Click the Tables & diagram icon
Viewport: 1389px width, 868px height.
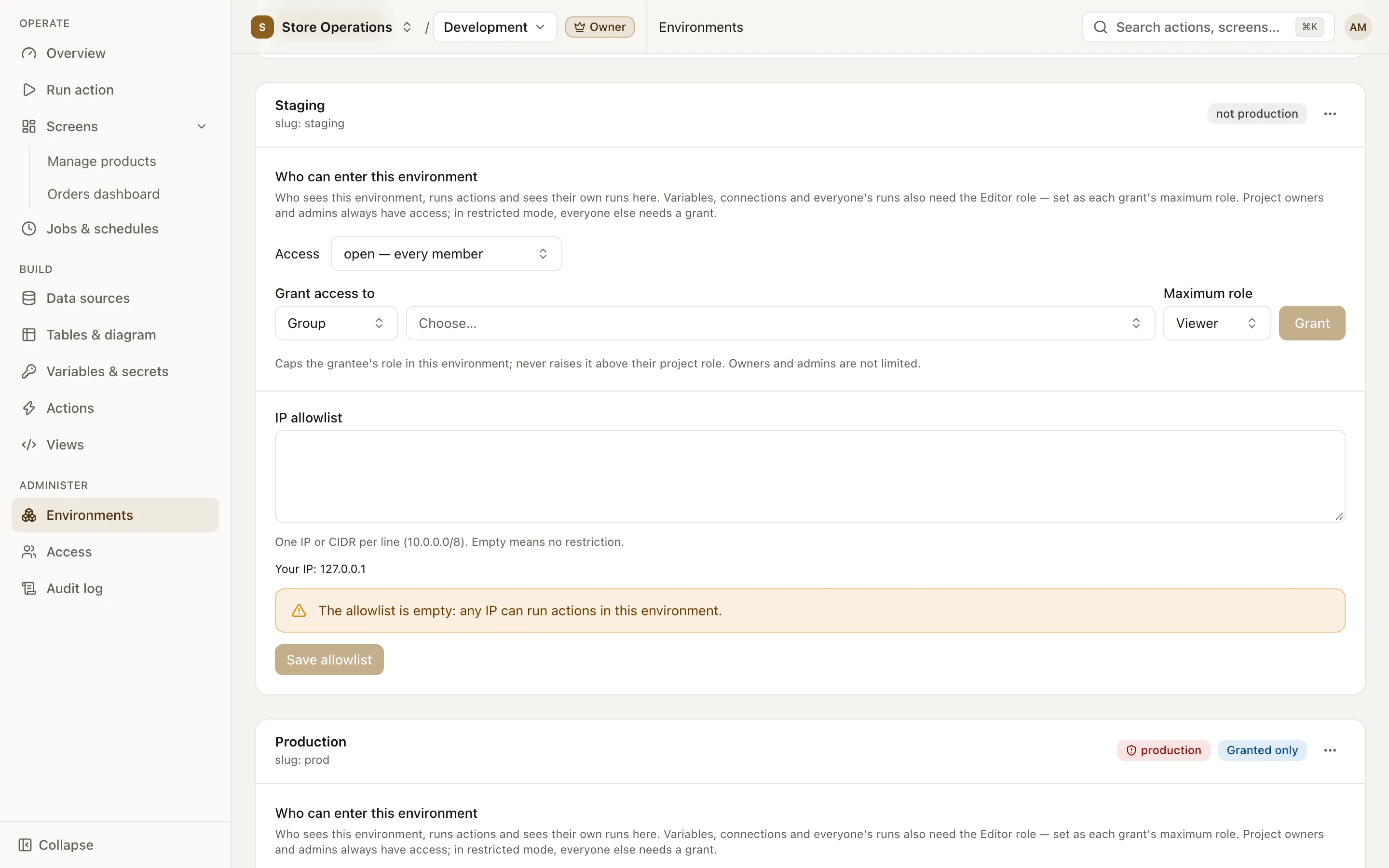(29, 335)
